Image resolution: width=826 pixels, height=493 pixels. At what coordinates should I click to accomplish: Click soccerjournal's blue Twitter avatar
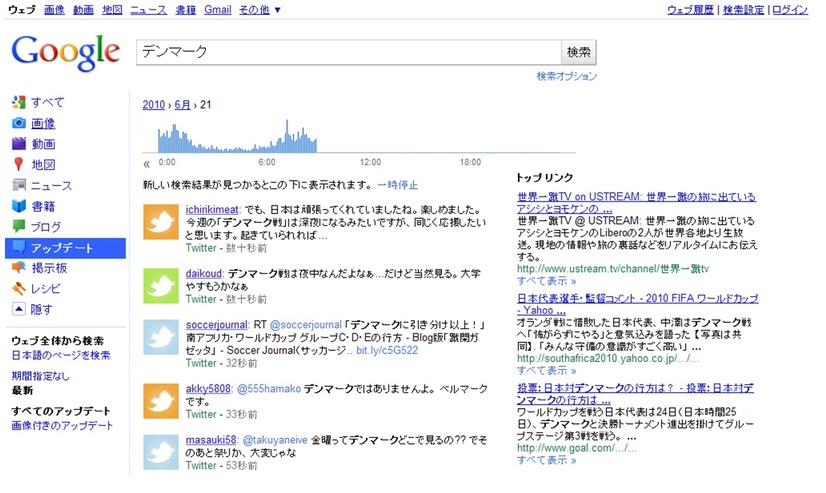coord(161,337)
